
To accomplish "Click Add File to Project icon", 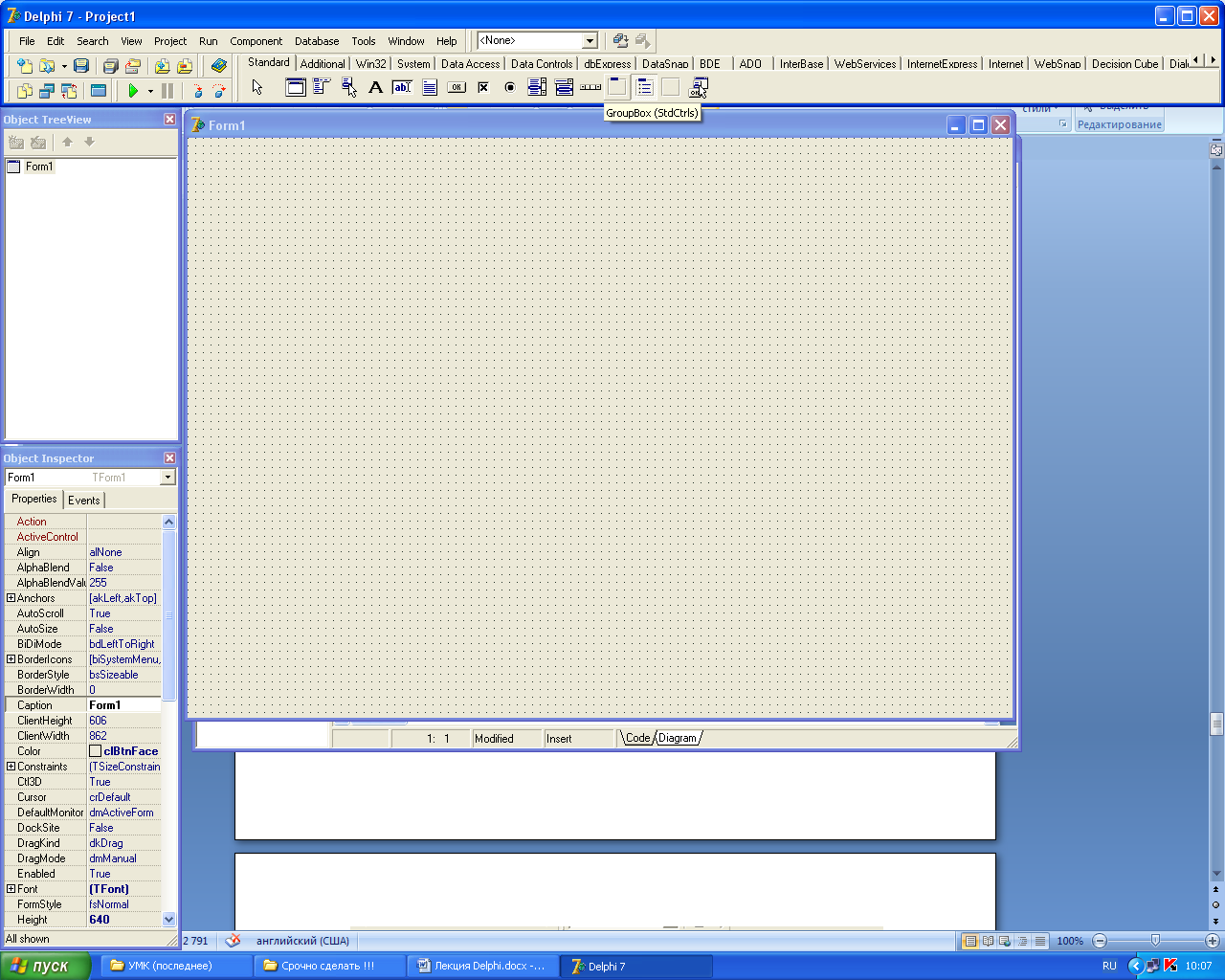I will [x=163, y=66].
